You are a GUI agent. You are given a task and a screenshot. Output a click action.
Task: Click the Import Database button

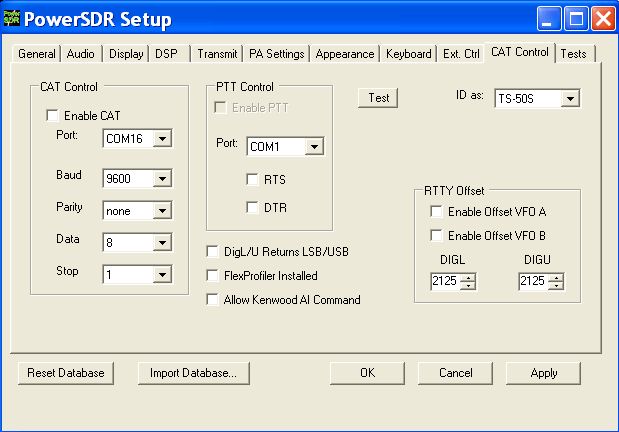(192, 373)
